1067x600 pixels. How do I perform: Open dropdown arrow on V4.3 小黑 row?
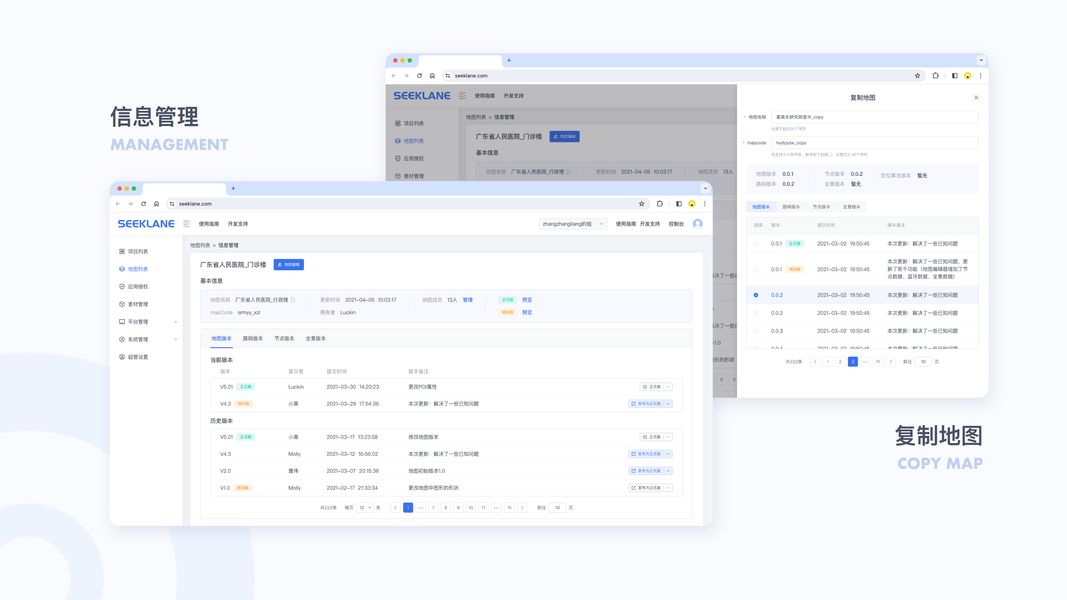tap(668, 403)
